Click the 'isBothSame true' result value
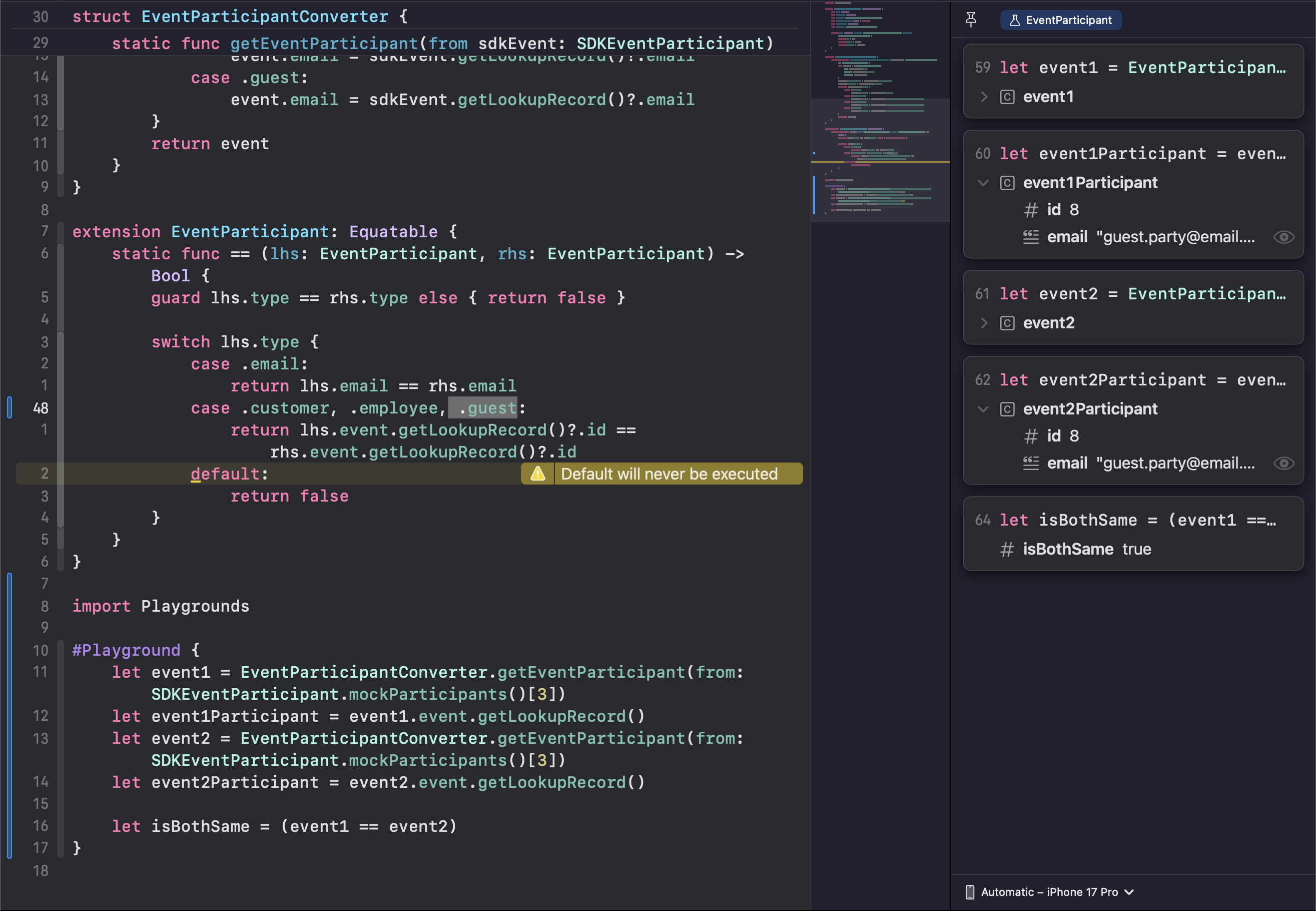 pos(1087,550)
